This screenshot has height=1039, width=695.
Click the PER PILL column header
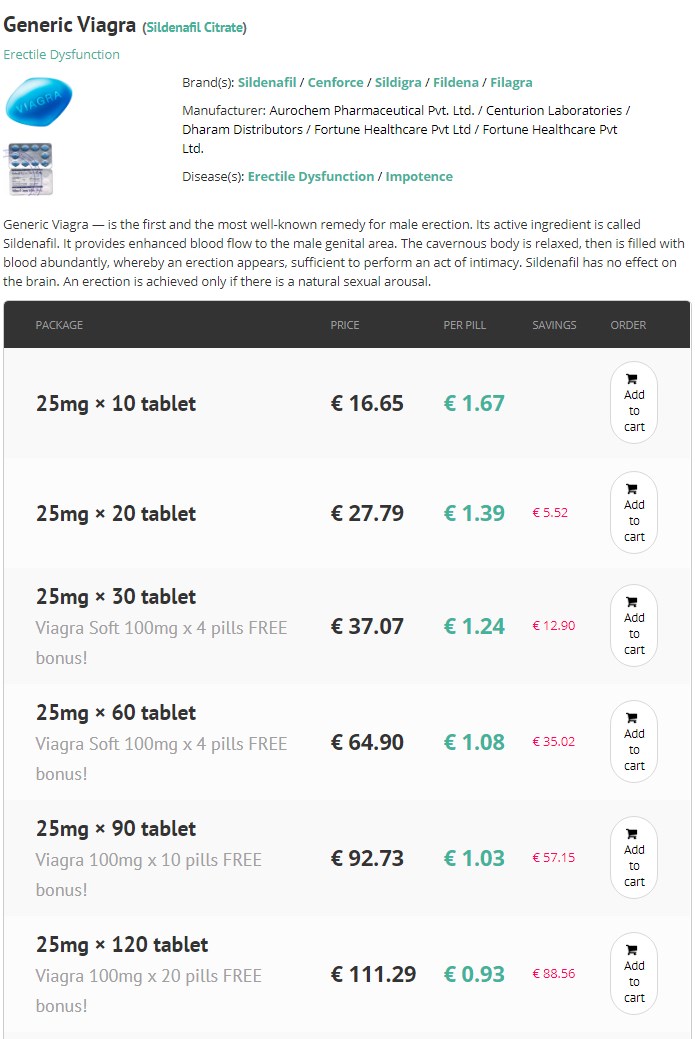pyautogui.click(x=464, y=325)
